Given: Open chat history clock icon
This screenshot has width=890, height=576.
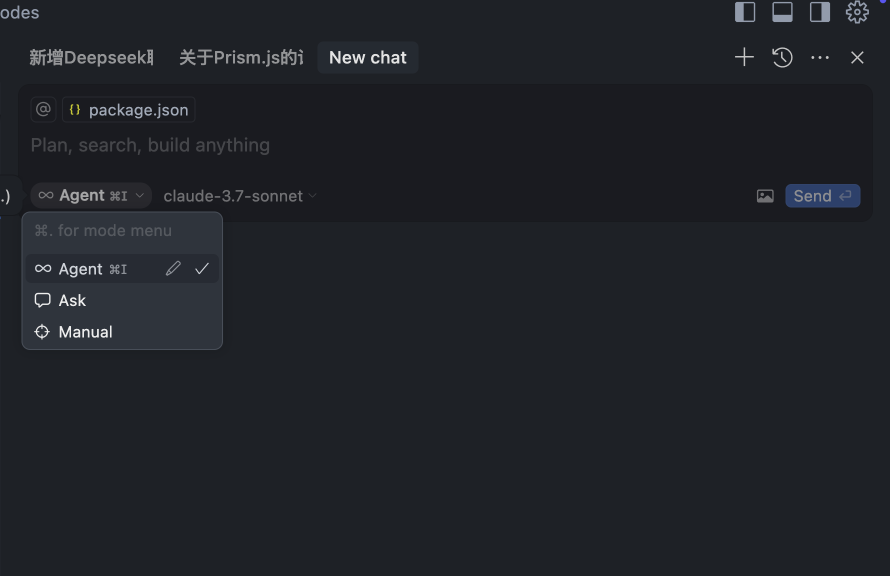Looking at the screenshot, I should [x=782, y=58].
